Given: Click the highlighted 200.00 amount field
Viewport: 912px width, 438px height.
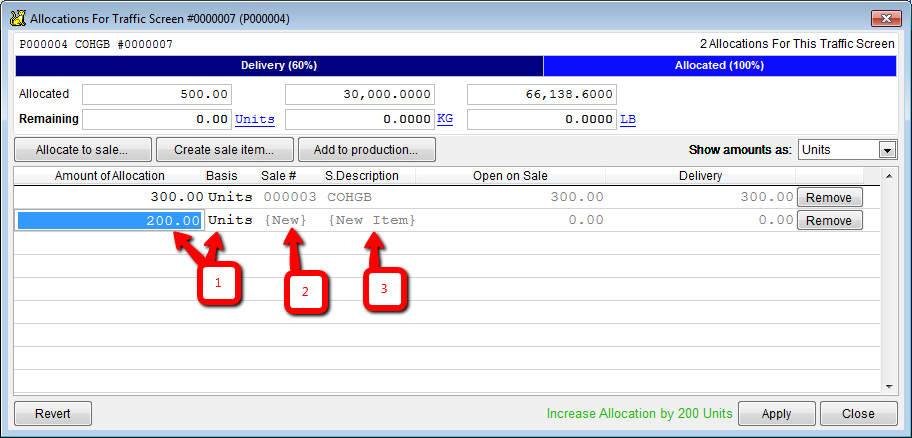Looking at the screenshot, I should pyautogui.click(x=109, y=220).
